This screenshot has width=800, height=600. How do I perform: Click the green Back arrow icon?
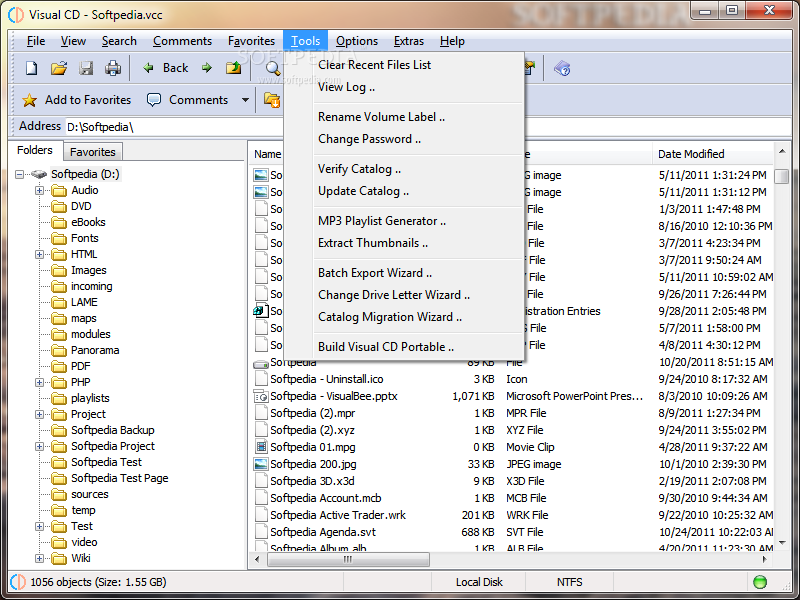(148, 67)
